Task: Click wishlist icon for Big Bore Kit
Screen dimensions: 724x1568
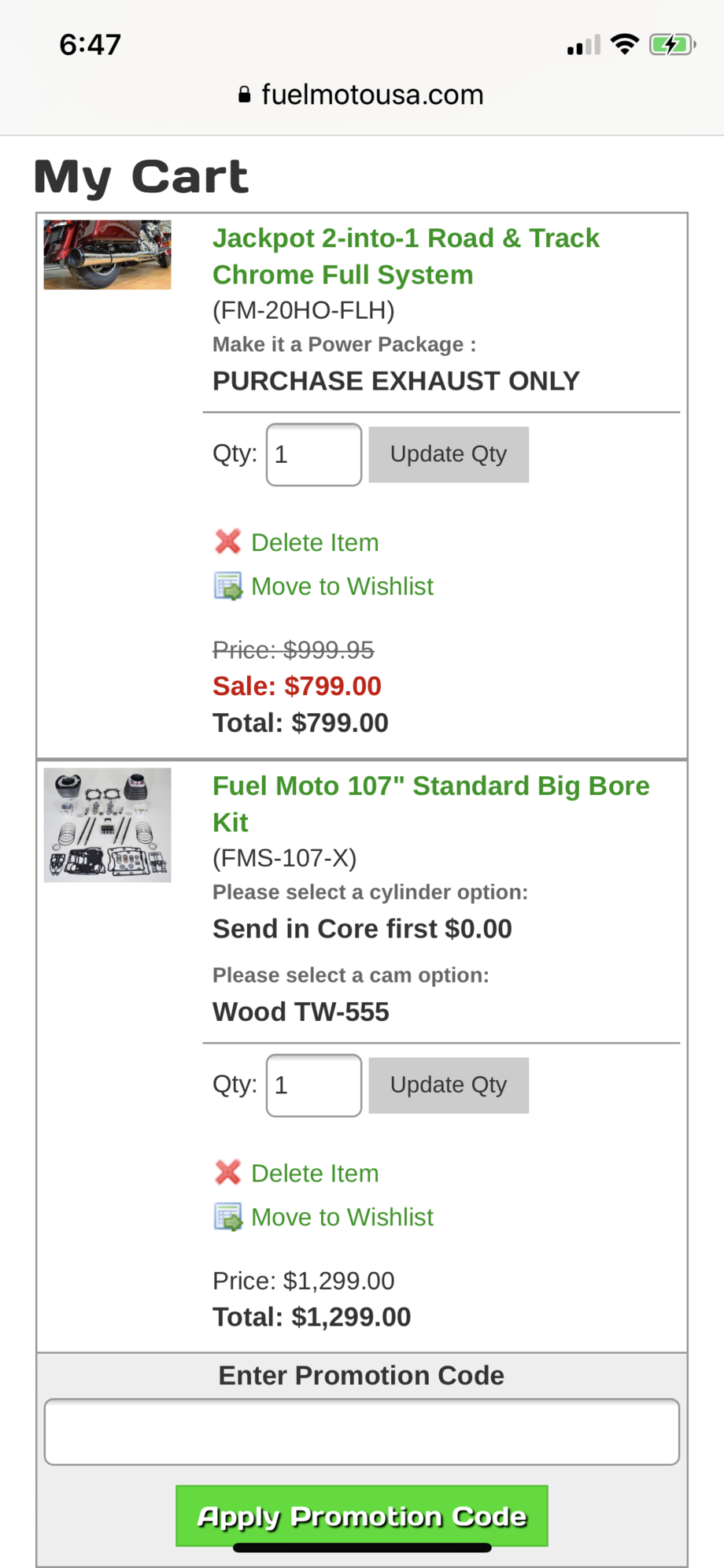Action: pyautogui.click(x=228, y=1217)
